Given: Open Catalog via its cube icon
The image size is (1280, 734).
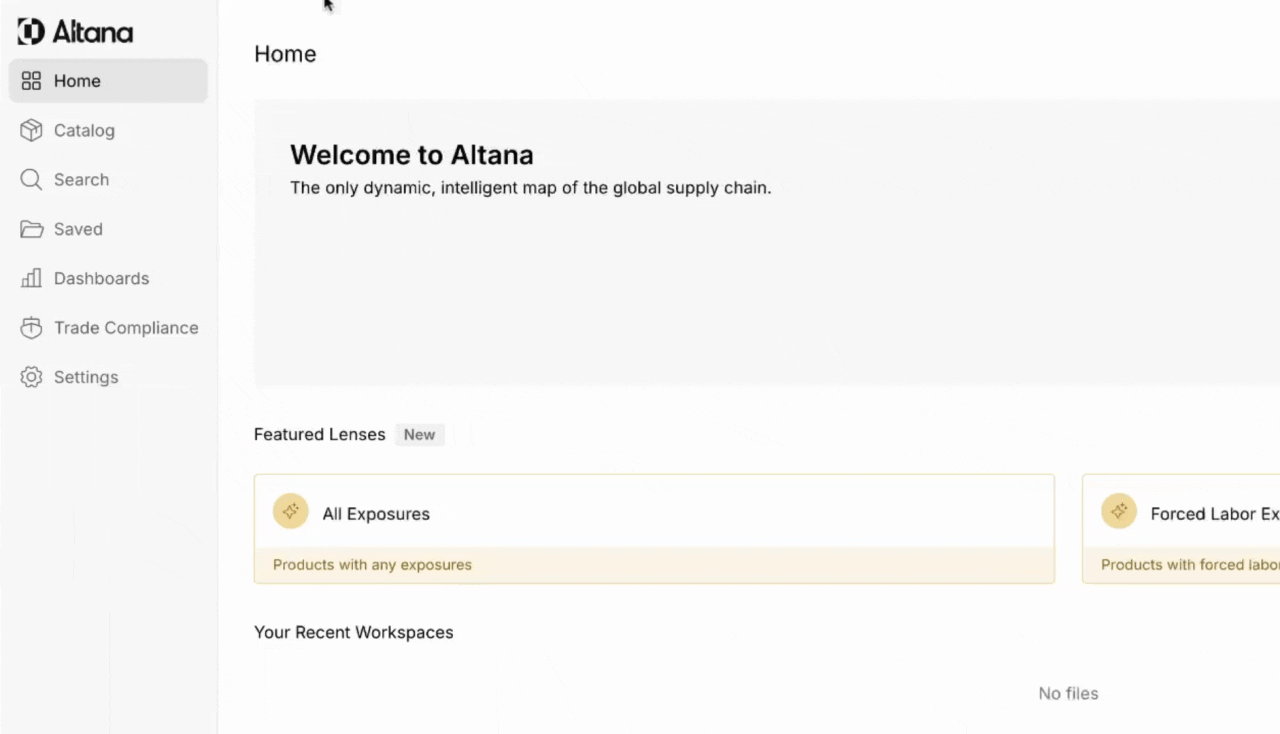Looking at the screenshot, I should click(x=31, y=130).
